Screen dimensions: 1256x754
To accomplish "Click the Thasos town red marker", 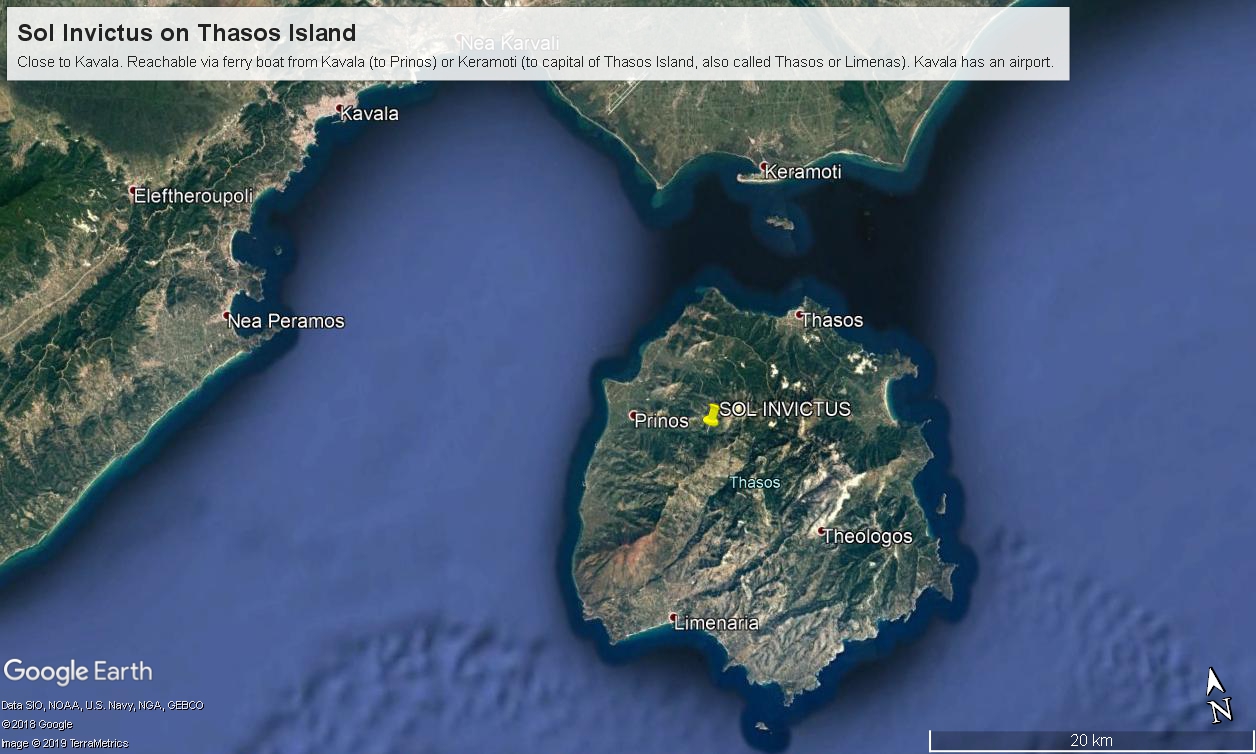I will (x=799, y=315).
